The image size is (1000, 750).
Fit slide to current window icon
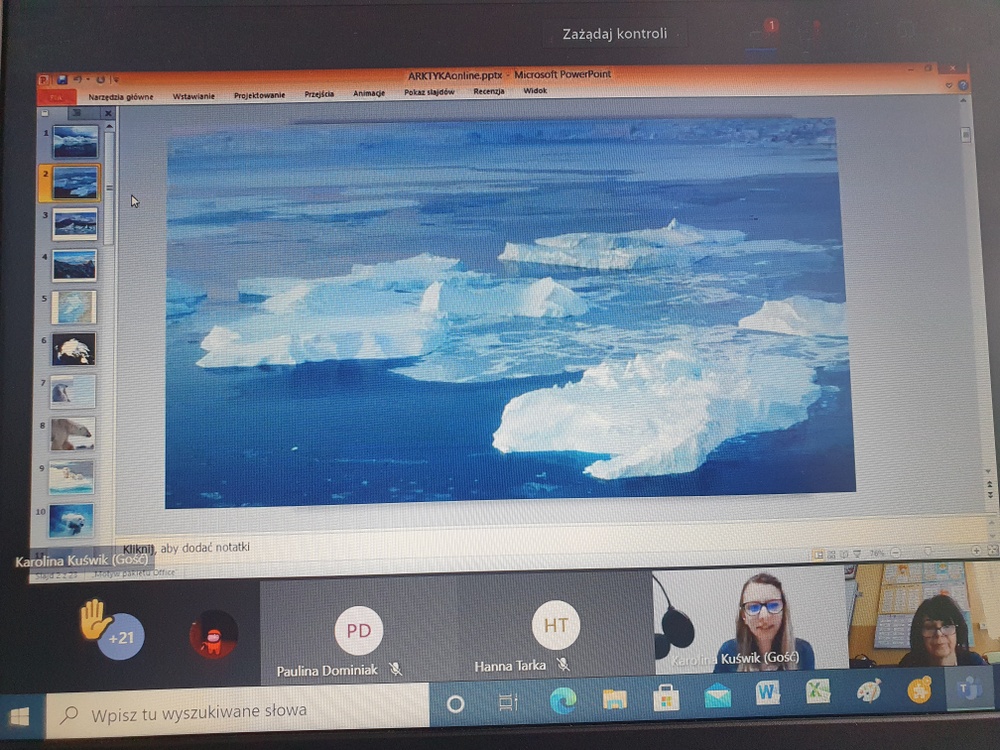pyautogui.click(x=992, y=549)
